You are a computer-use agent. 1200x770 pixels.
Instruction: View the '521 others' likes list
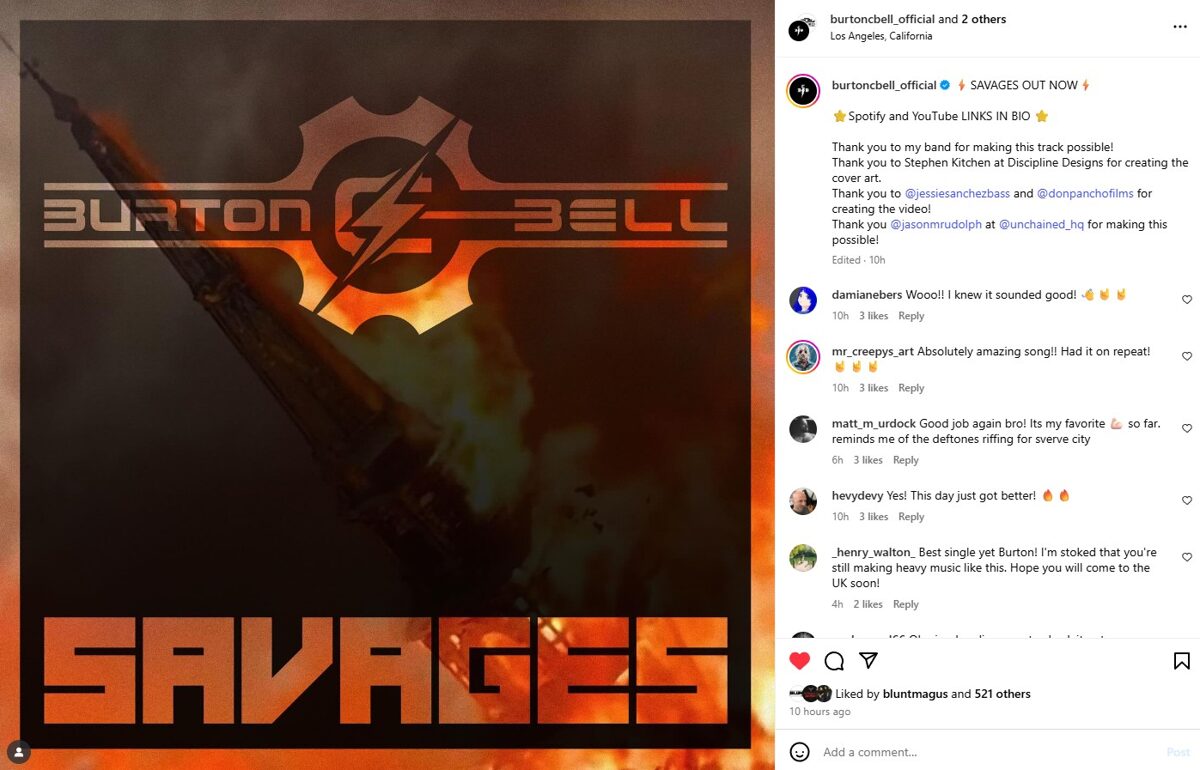[1002, 694]
